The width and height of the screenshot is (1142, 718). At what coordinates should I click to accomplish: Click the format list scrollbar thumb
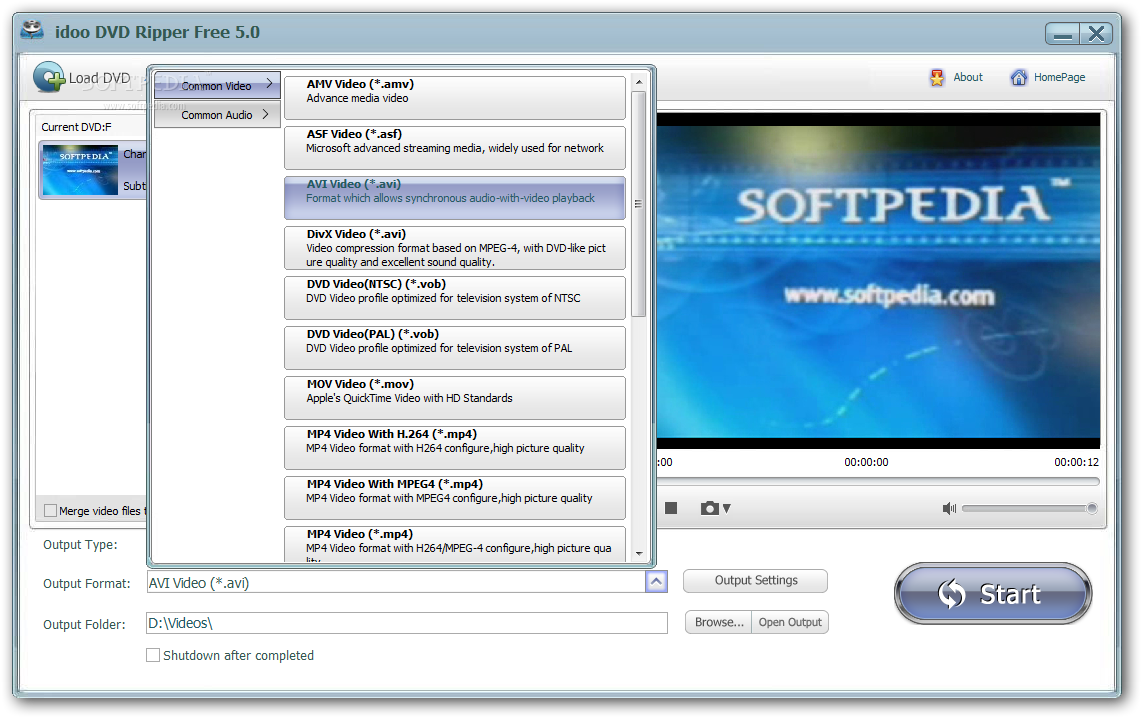(x=639, y=203)
